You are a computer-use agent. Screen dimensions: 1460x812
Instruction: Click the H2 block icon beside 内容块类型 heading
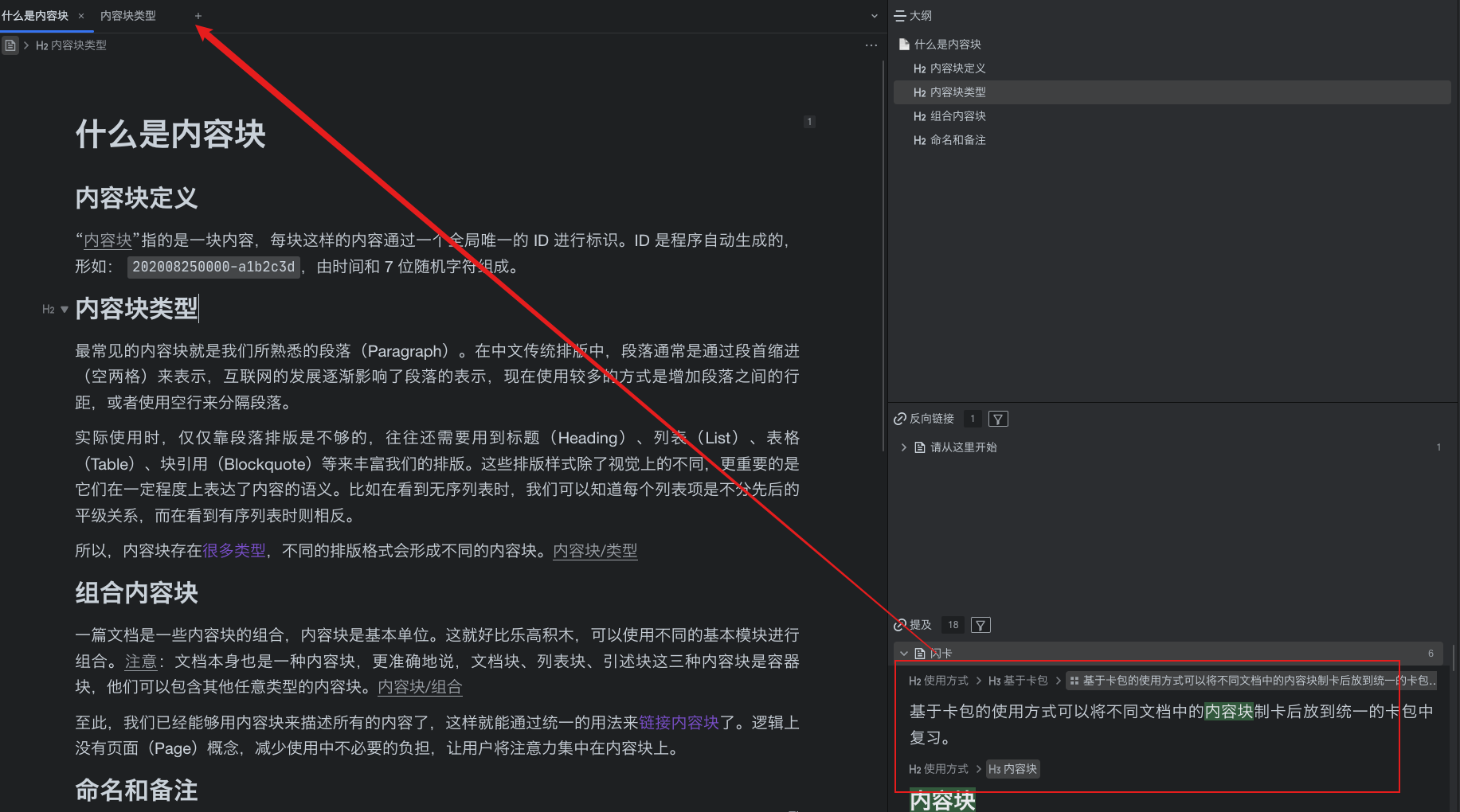pyautogui.click(x=49, y=310)
